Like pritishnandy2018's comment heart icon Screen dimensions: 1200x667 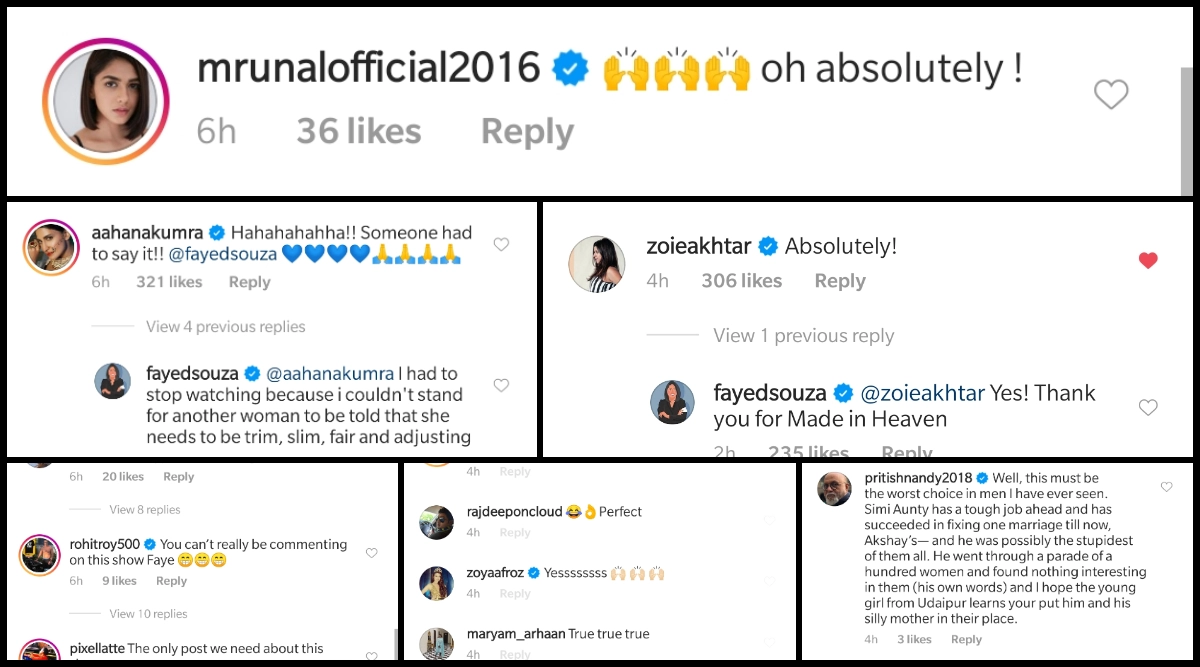click(1166, 487)
